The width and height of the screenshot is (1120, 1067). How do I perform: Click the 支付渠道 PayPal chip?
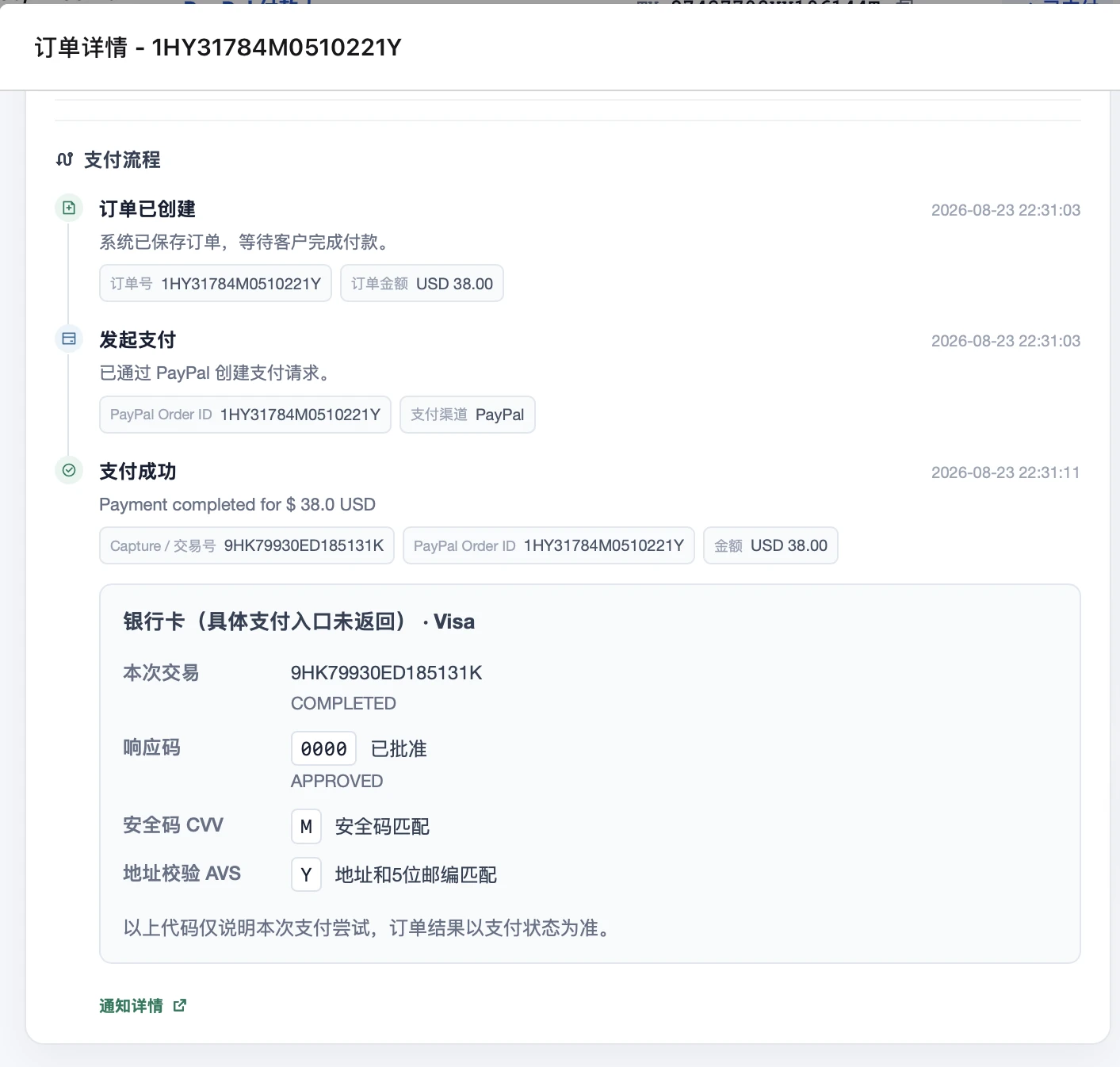click(468, 415)
